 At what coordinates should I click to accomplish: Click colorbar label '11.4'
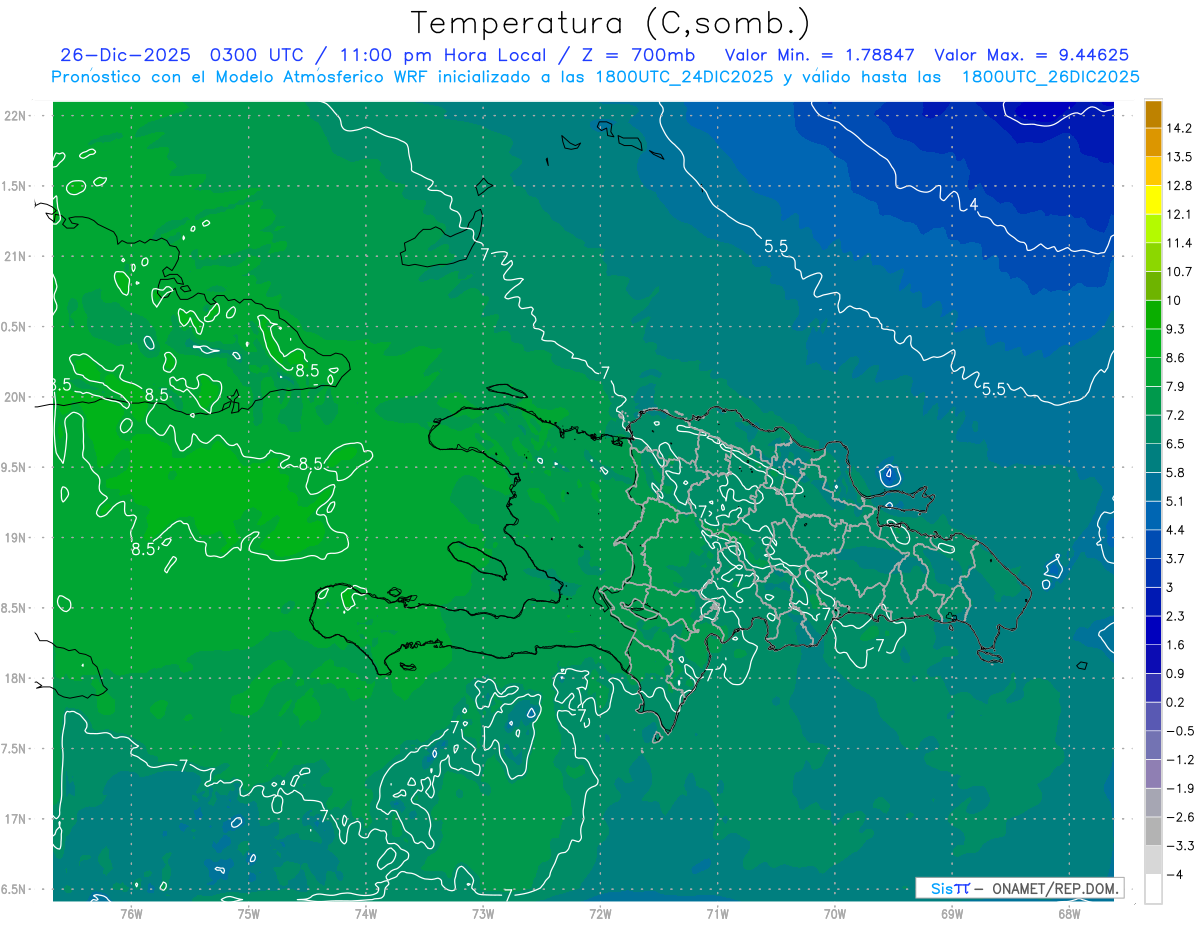point(1181,243)
